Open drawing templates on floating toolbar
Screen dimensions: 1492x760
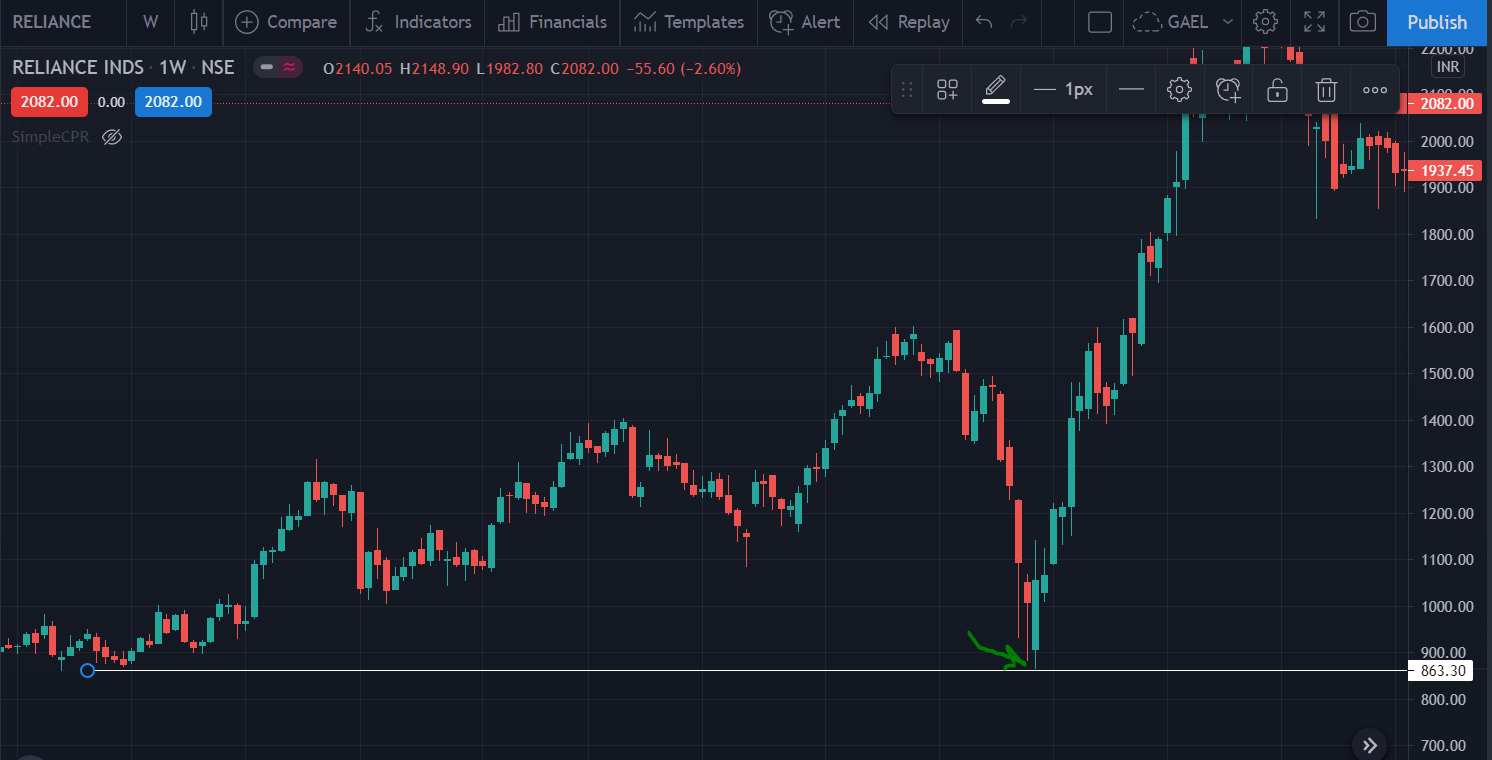pyautogui.click(x=947, y=89)
